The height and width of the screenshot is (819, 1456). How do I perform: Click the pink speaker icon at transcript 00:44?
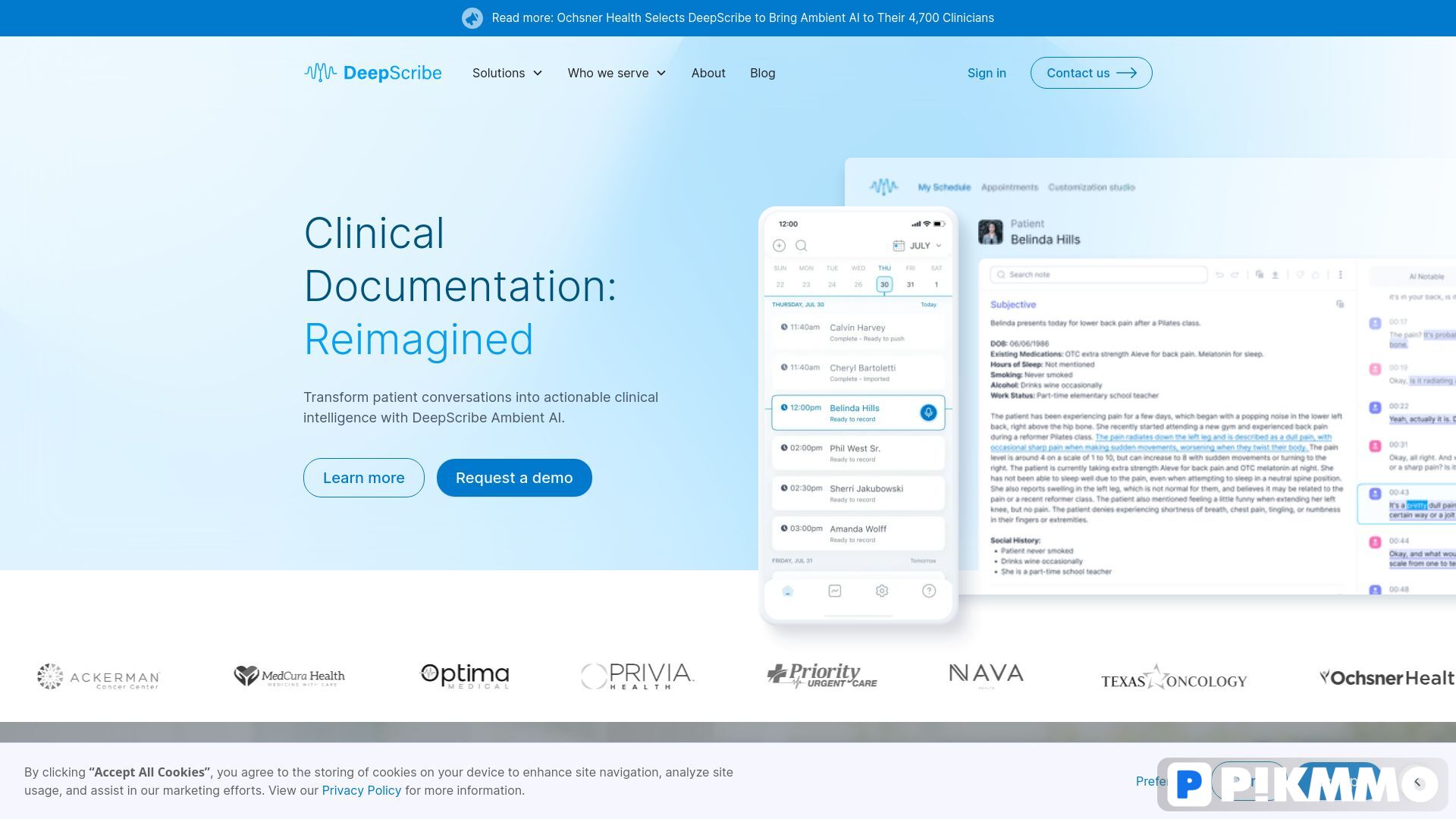coord(1375,542)
